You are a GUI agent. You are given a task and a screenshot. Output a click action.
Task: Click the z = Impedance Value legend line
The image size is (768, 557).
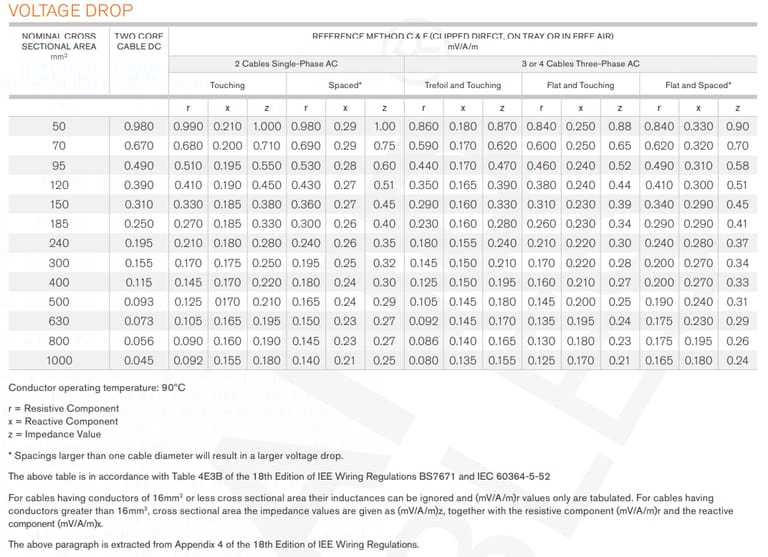click(54, 434)
